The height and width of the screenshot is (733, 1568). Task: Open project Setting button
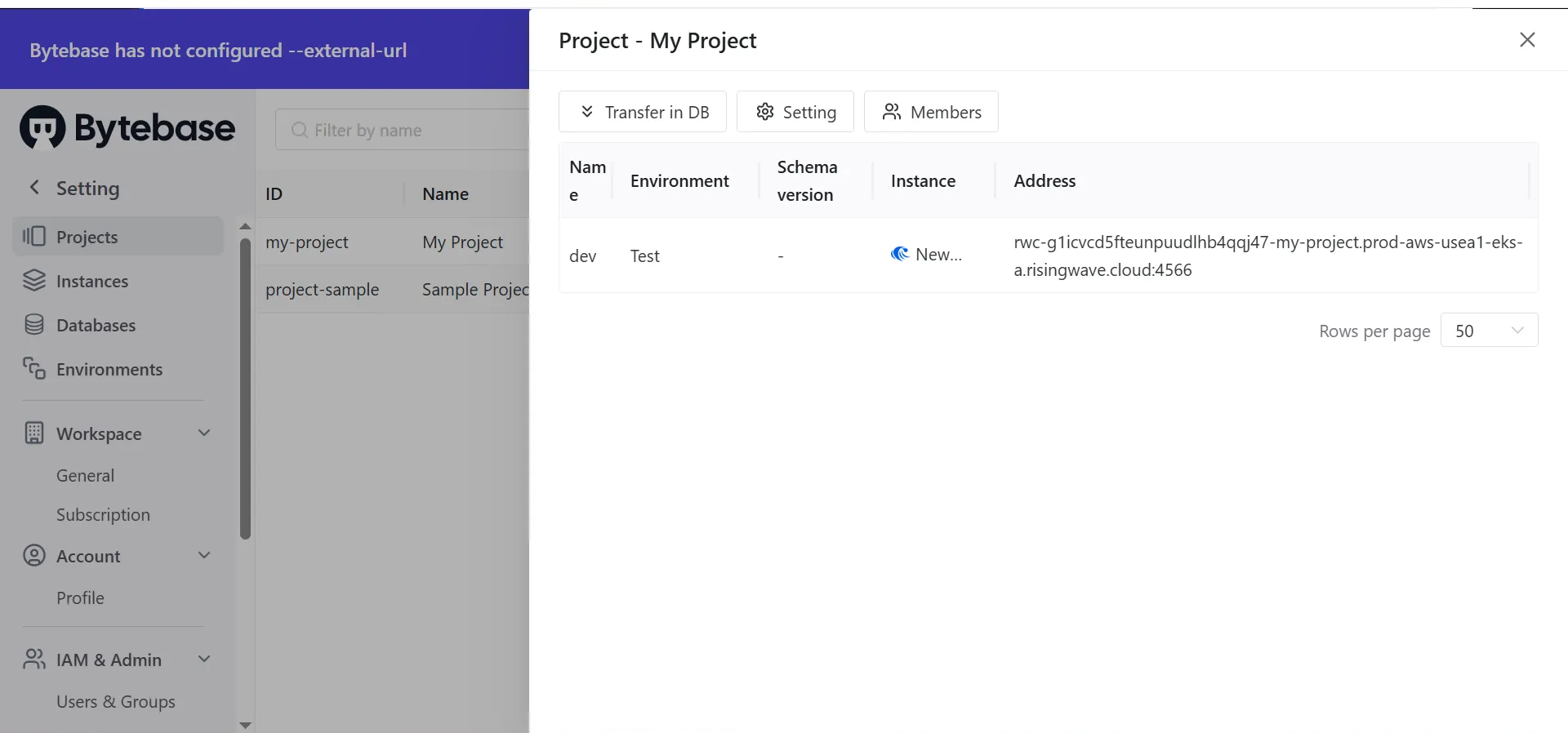(795, 112)
